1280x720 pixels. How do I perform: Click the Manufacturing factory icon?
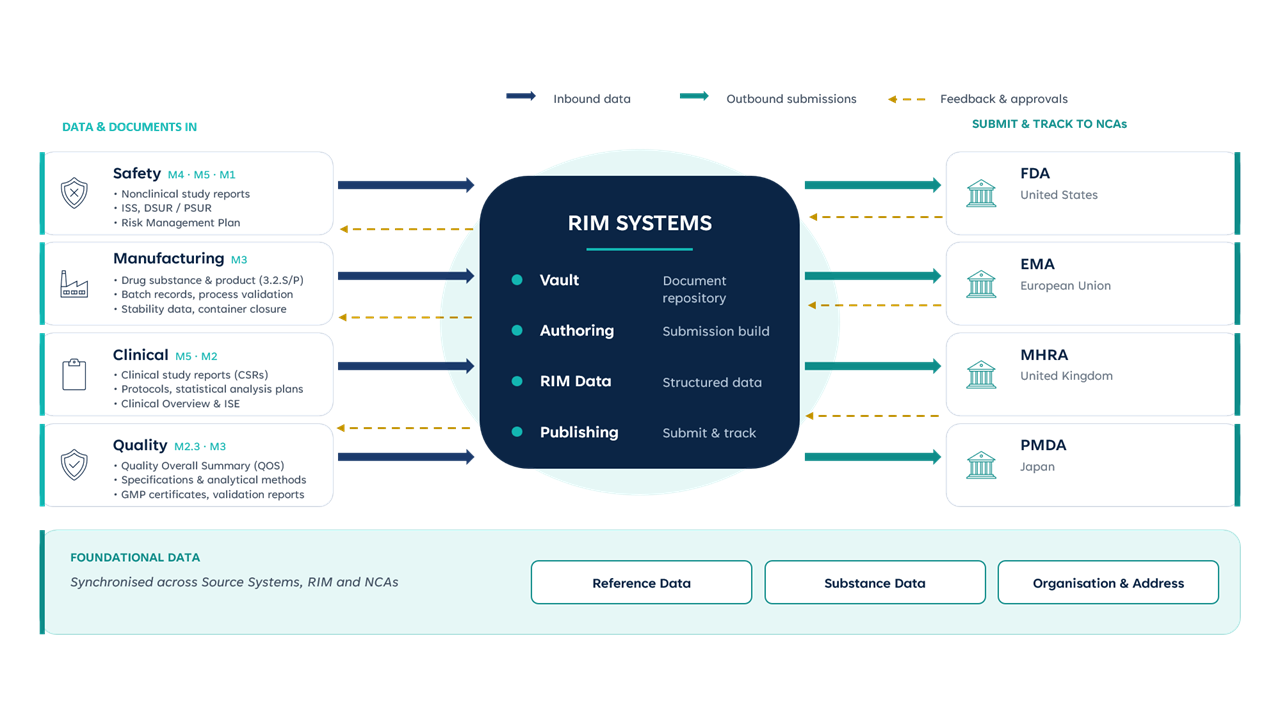(x=74, y=284)
